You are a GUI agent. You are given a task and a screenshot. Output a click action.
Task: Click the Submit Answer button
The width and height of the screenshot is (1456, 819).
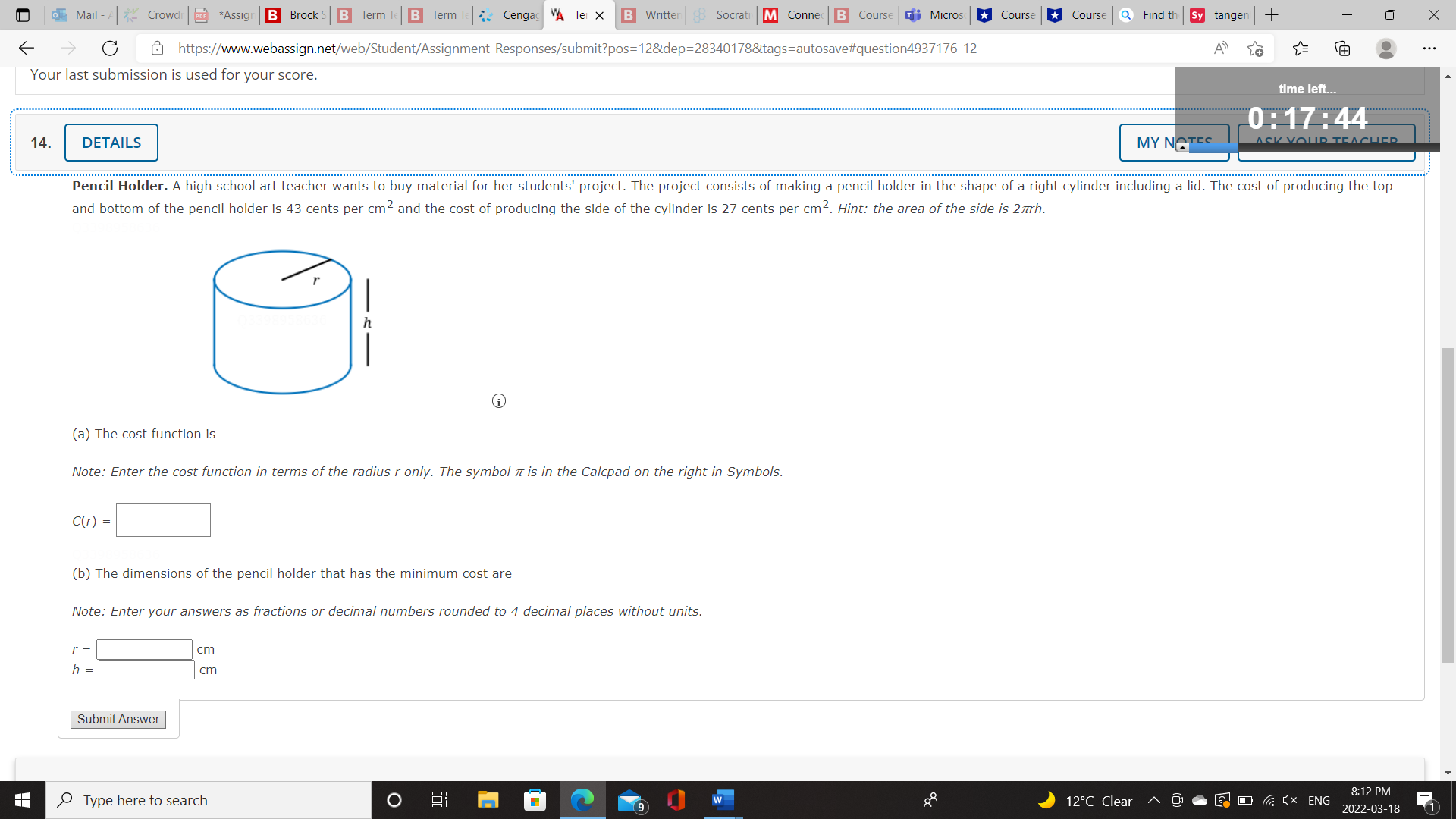pos(118,719)
